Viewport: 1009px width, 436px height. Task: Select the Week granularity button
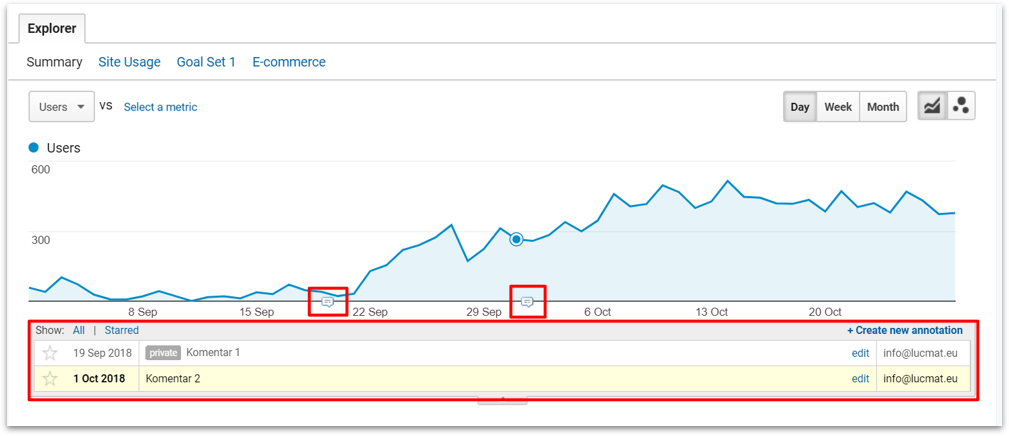838,107
